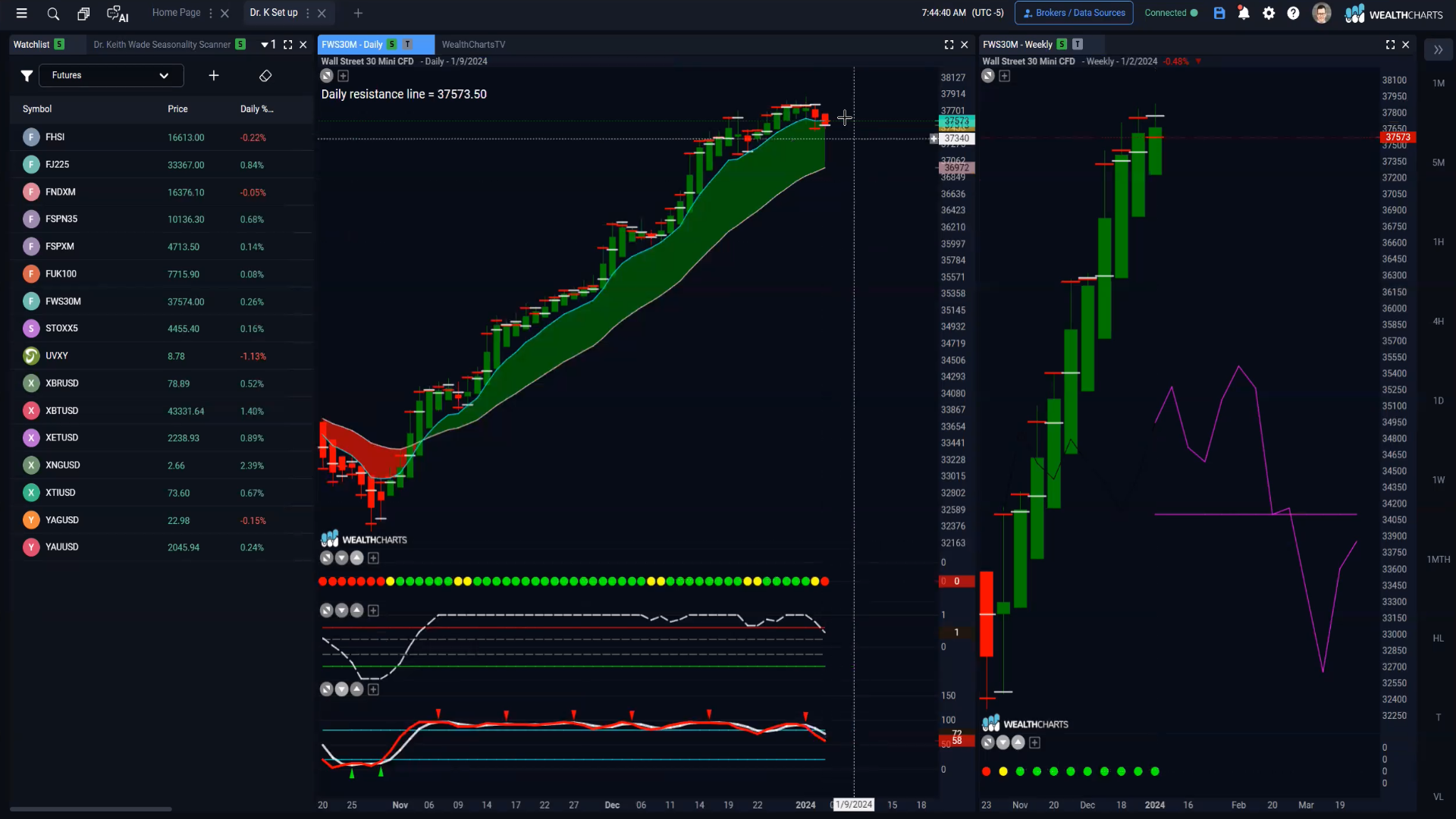
Task: Maximize the FWS30M Daily chart panel
Action: pos(949,45)
